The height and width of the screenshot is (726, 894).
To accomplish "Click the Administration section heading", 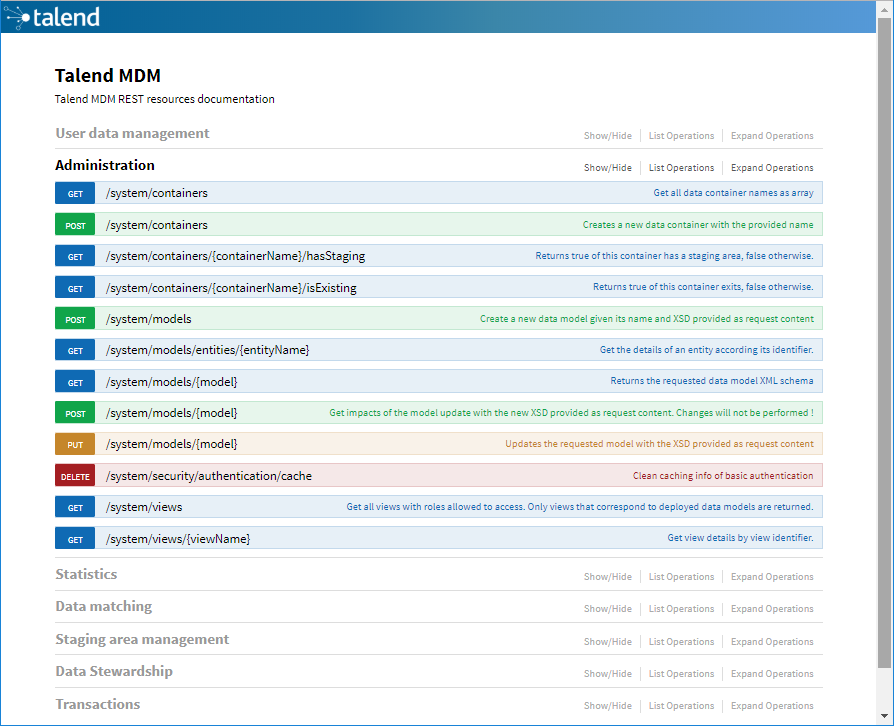I will (105, 165).
